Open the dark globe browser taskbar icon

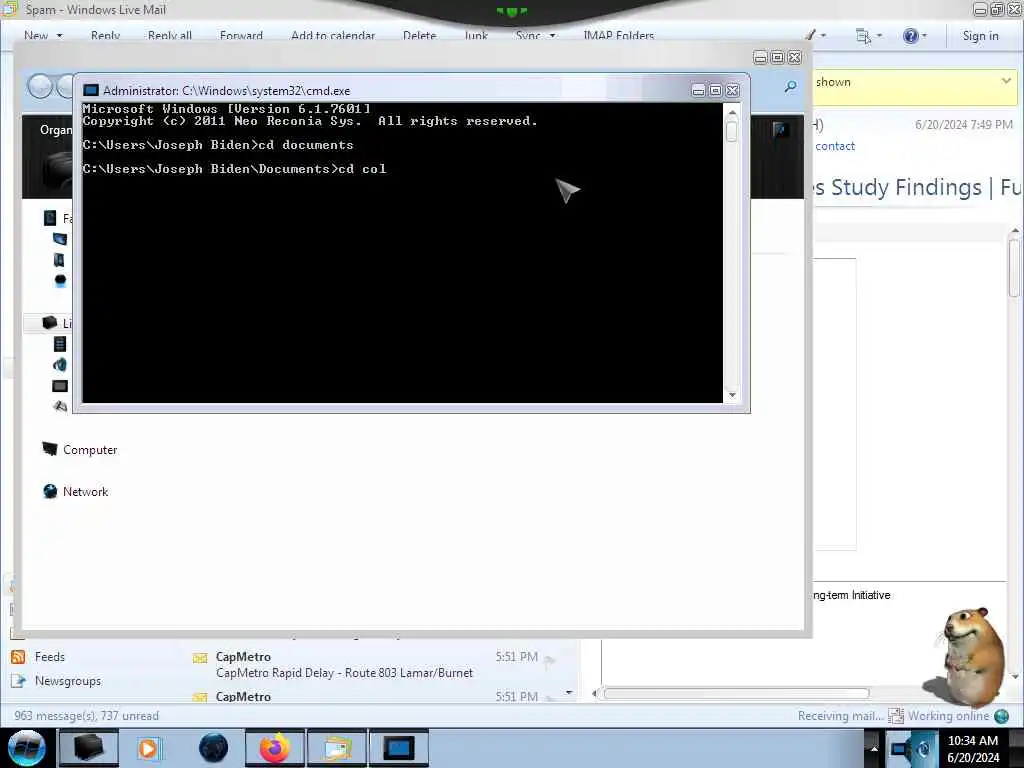point(213,748)
